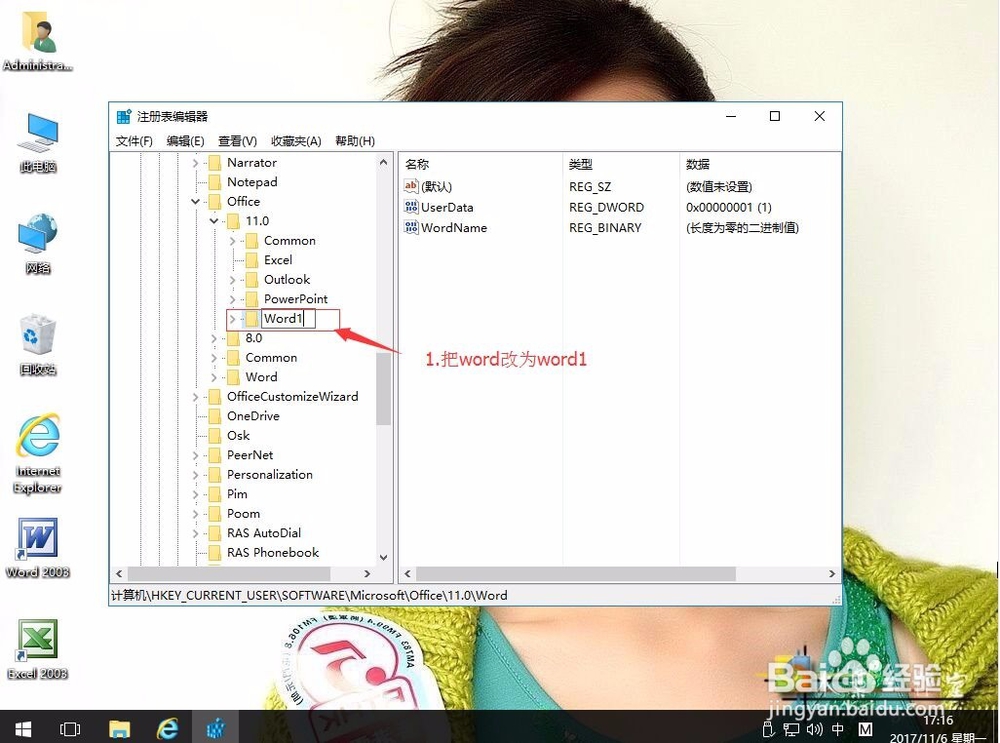The image size is (1000, 743).
Task: Click the tree horizontal scrollbar thumb
Action: [x=229, y=573]
